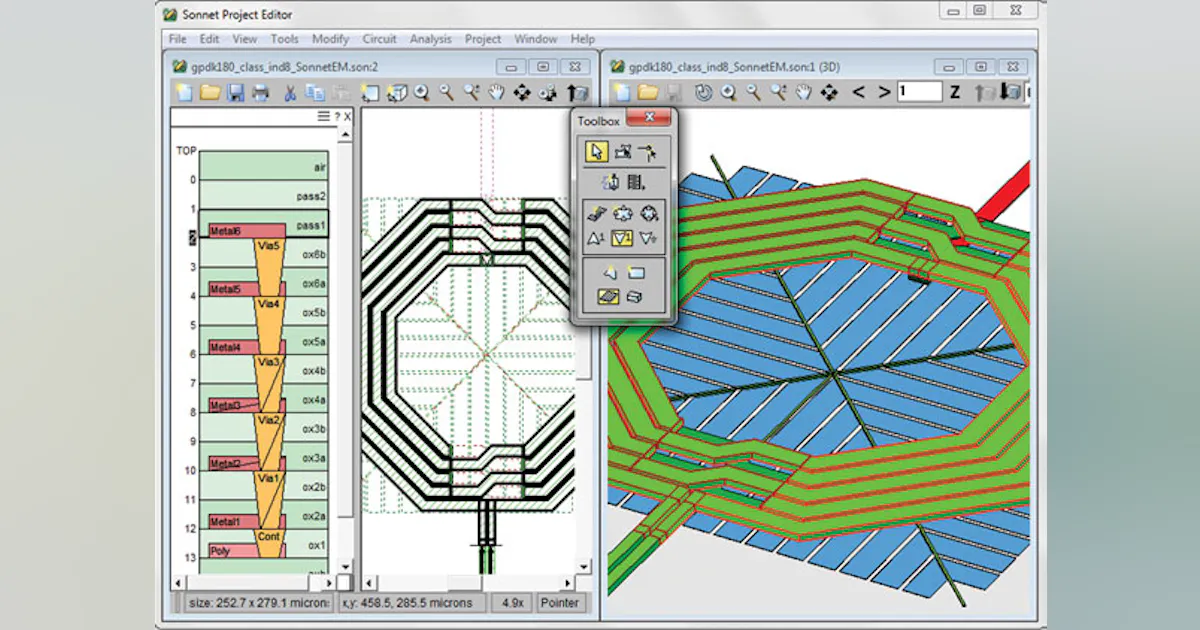Zoom in using left window magnifier icon

point(421,93)
